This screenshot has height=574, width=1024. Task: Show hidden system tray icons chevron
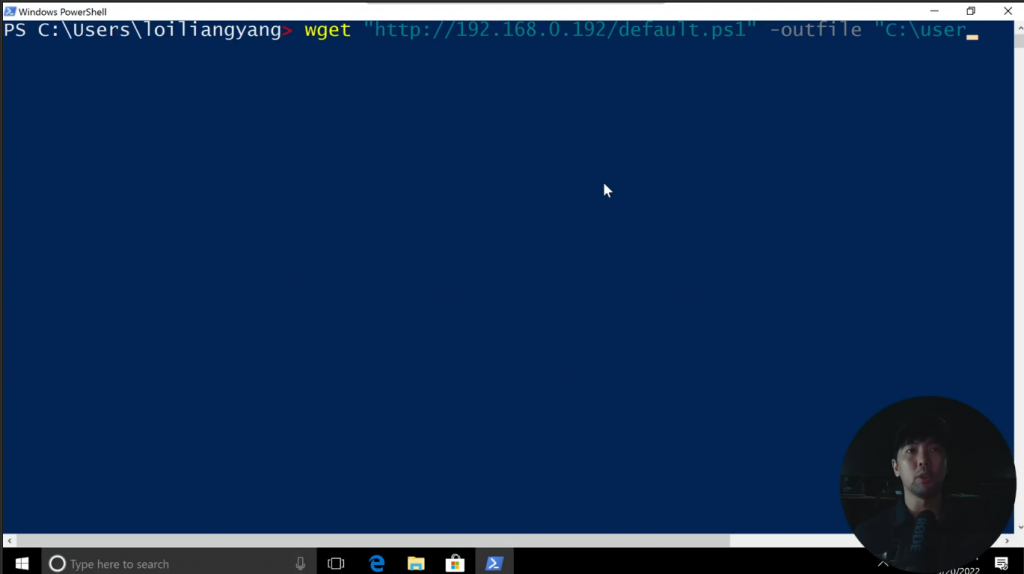coord(883,564)
